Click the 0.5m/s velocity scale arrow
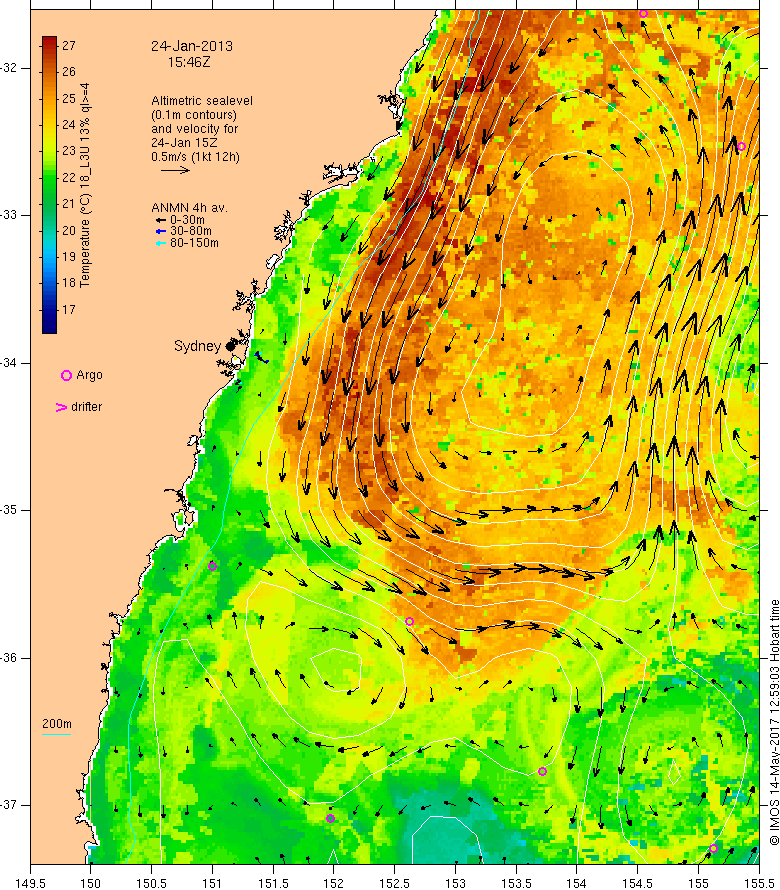Screen dimensions: 780x890 point(175,170)
